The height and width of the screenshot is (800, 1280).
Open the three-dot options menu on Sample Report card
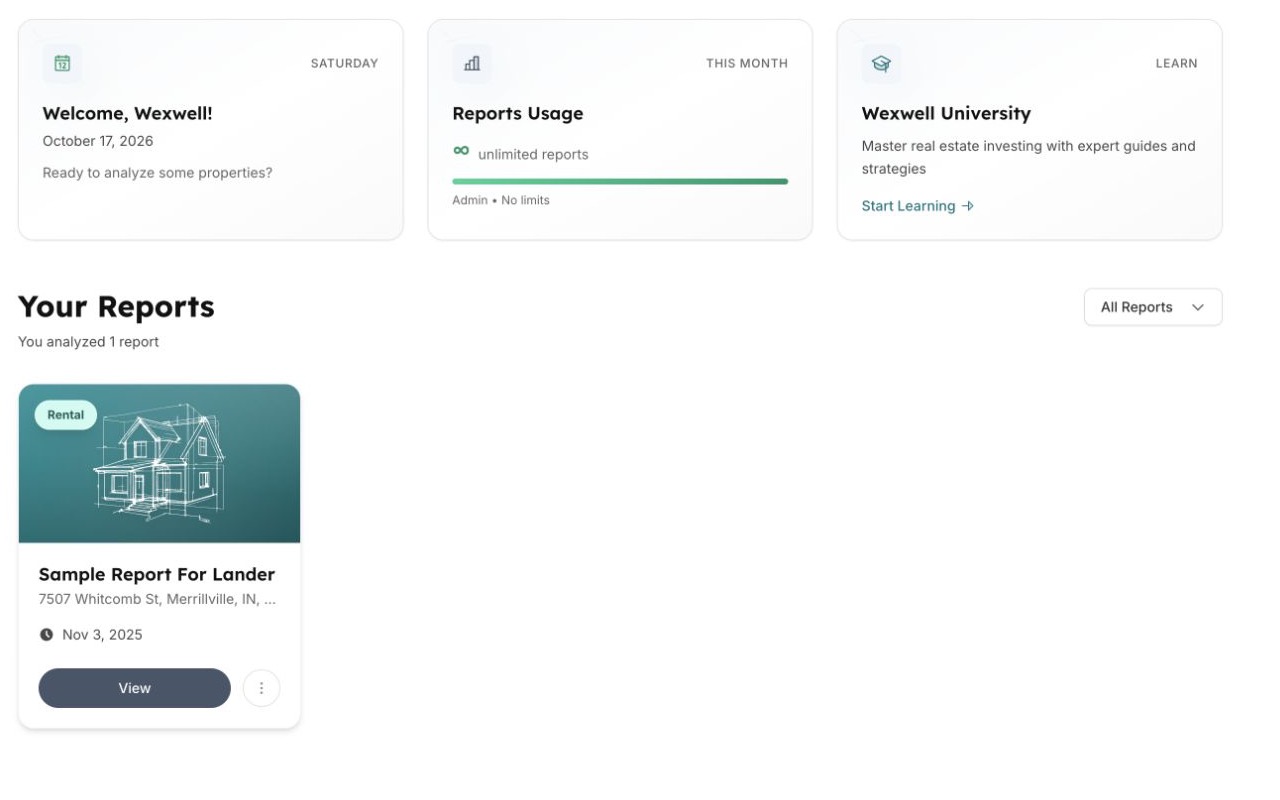(x=262, y=688)
